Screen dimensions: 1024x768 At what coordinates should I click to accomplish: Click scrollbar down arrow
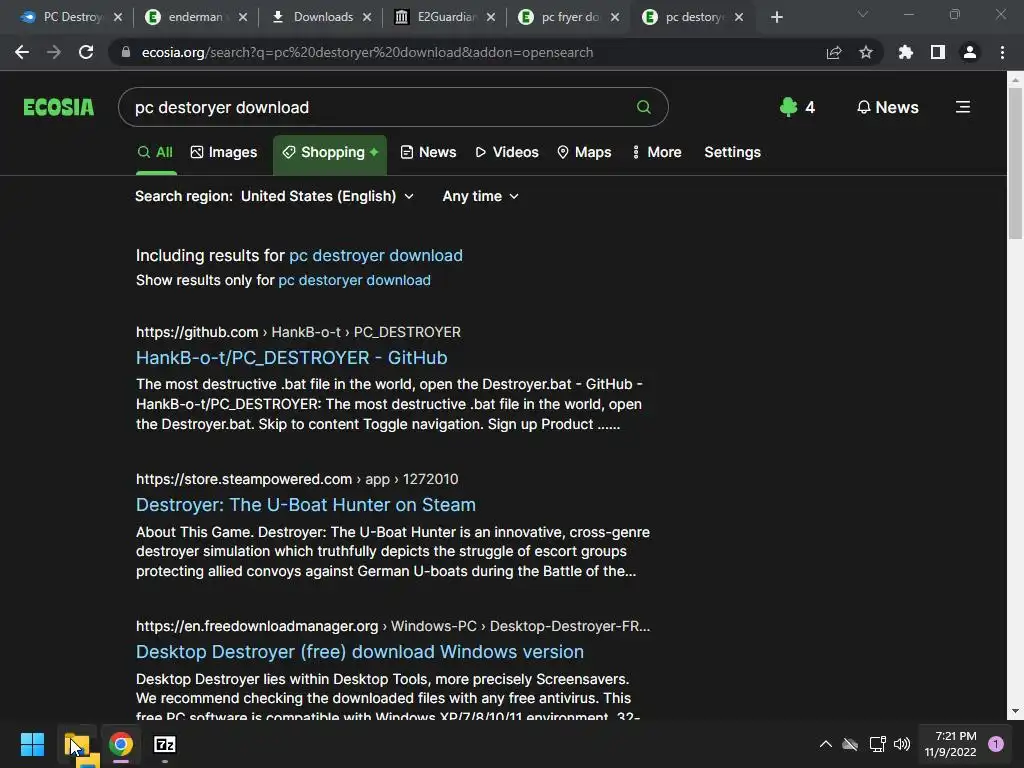[1015, 711]
